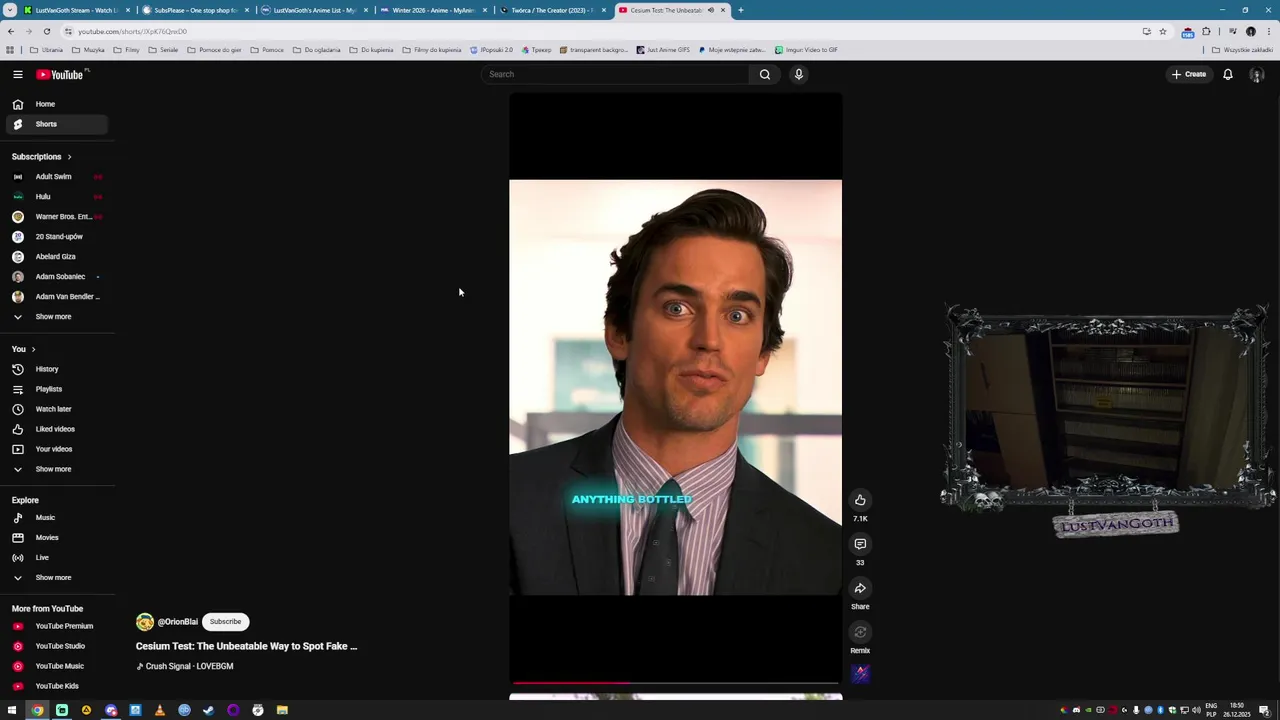Click the Create button
1280x720 pixels.
click(x=1189, y=74)
